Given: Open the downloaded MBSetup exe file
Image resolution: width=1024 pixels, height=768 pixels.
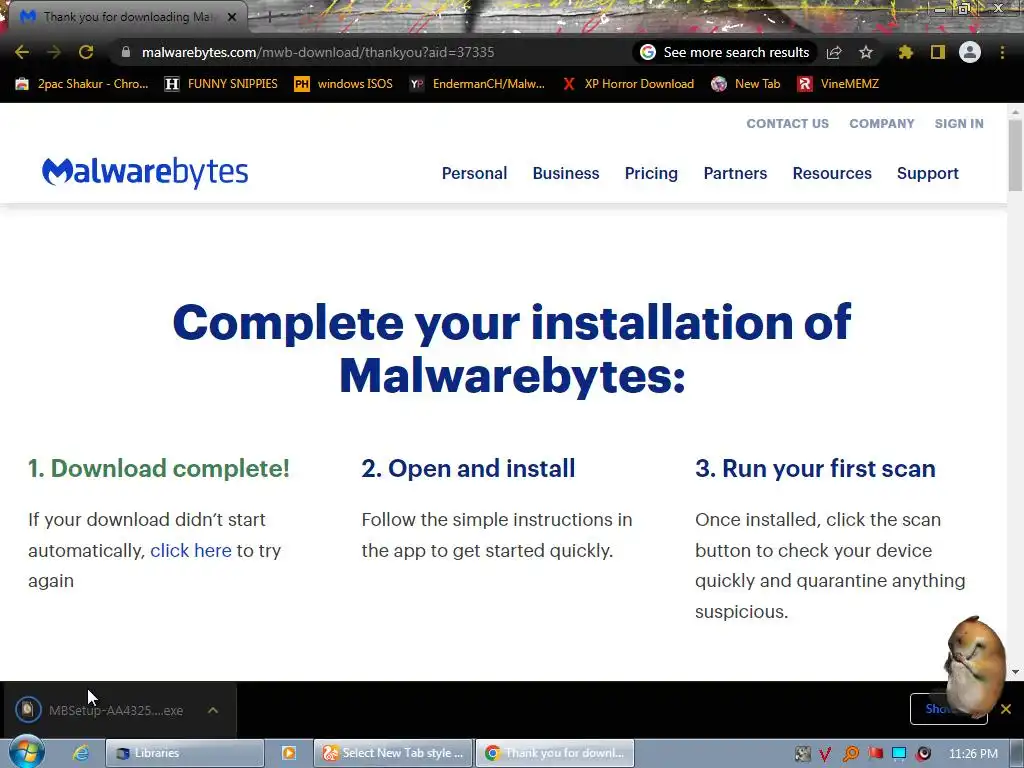Looking at the screenshot, I should 116,711.
